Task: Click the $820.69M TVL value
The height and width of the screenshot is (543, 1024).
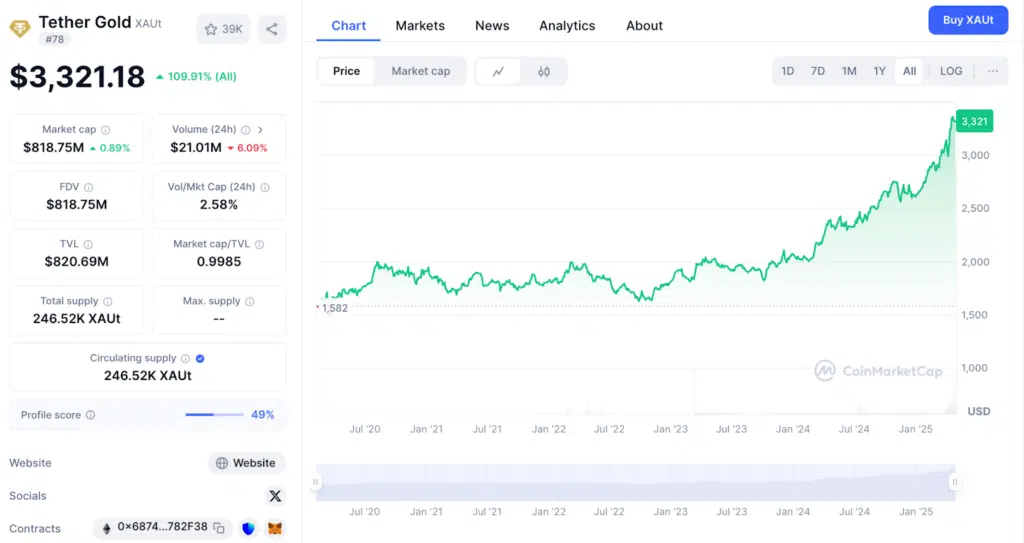Action: click(x=76, y=261)
